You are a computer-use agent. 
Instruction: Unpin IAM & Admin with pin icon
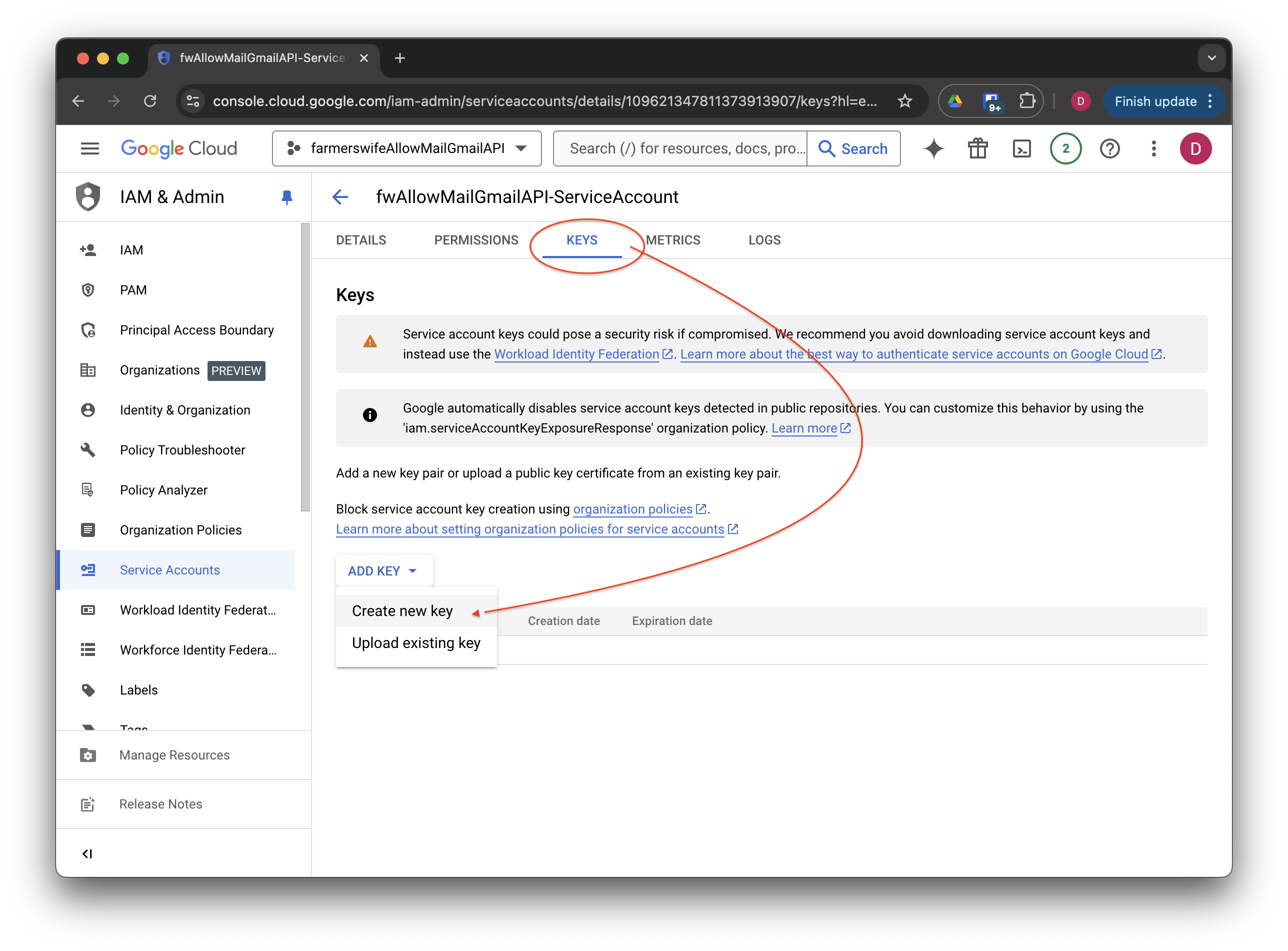point(286,197)
